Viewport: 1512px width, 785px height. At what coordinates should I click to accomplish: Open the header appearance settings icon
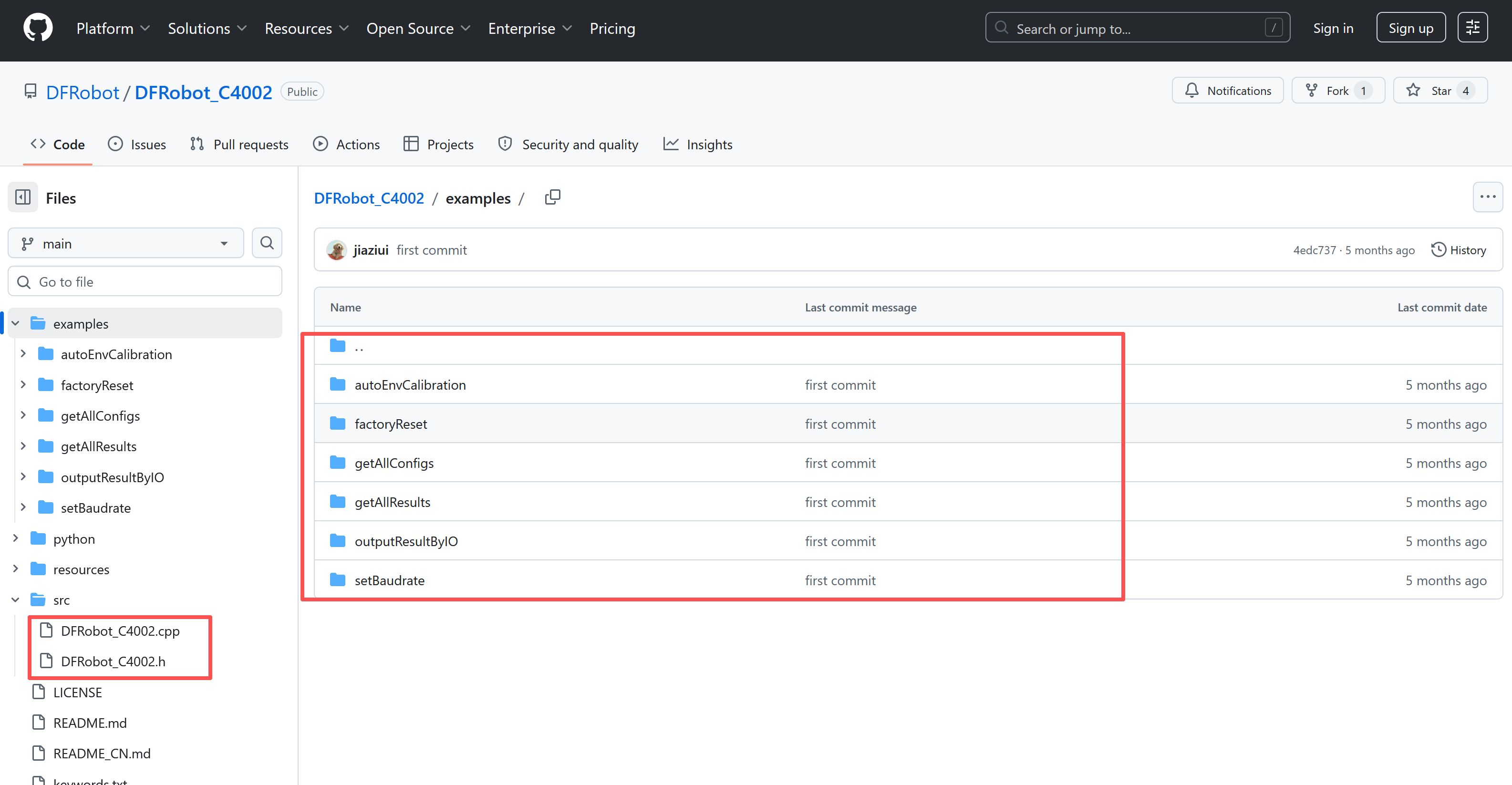[1472, 28]
